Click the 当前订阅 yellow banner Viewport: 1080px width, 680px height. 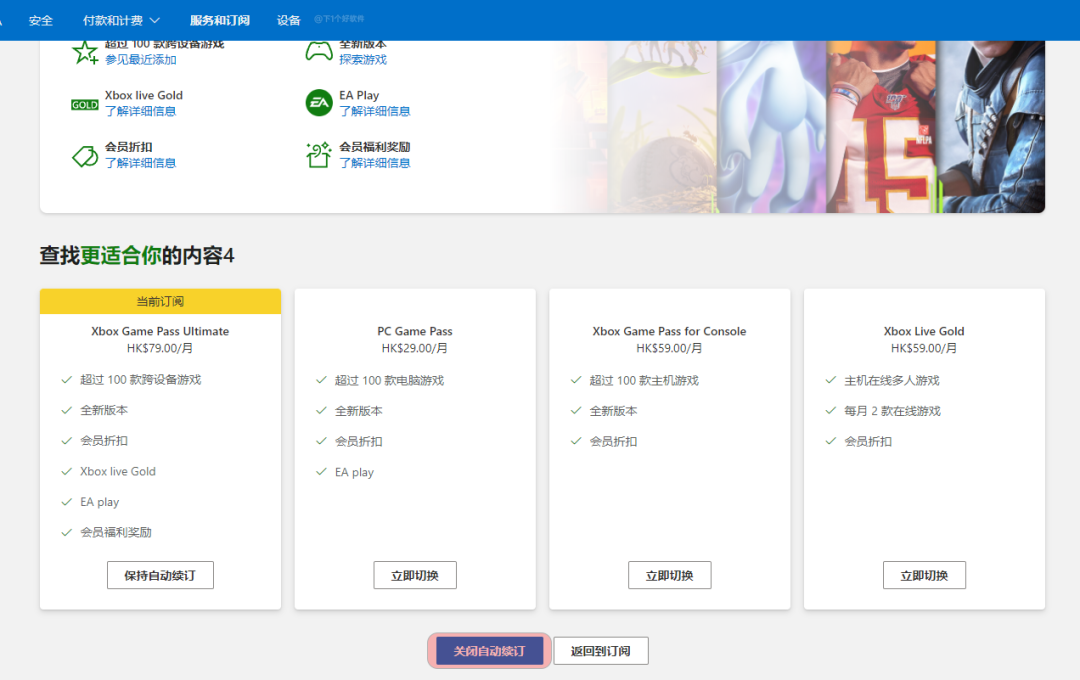[160, 301]
